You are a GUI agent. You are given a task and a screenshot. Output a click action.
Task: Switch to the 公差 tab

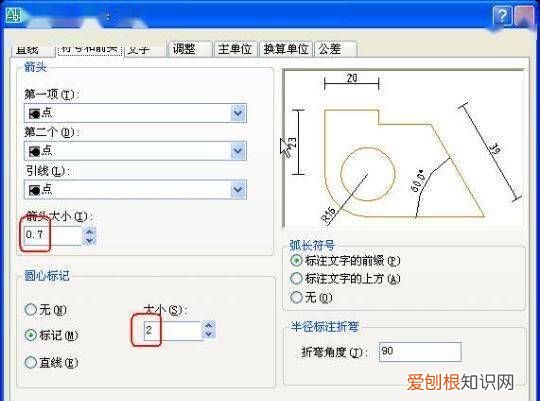(335, 49)
